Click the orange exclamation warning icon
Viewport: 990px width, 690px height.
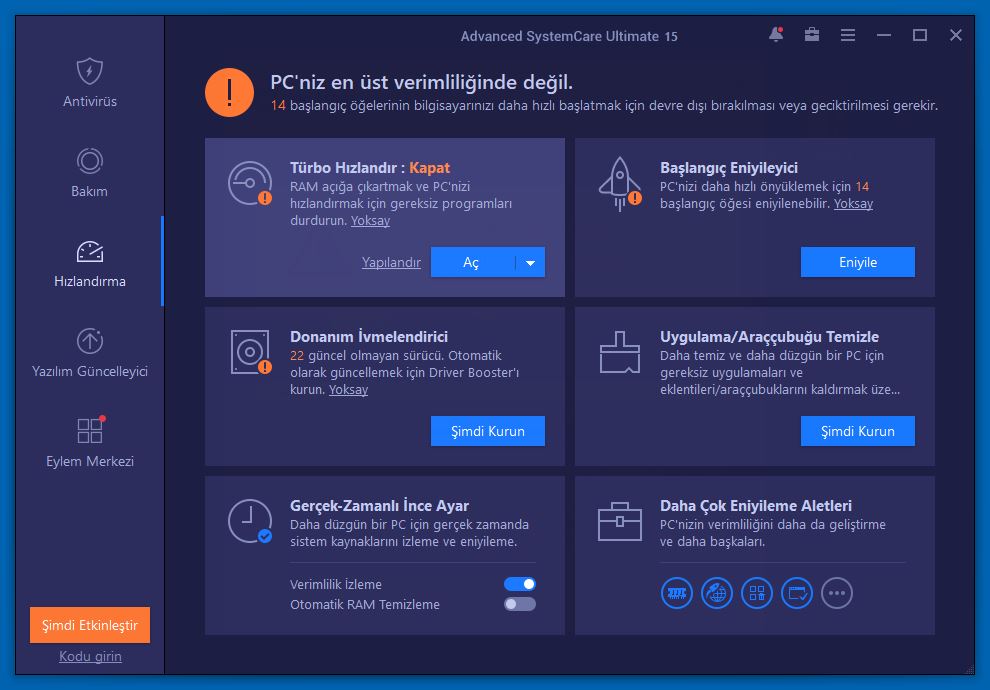229,93
